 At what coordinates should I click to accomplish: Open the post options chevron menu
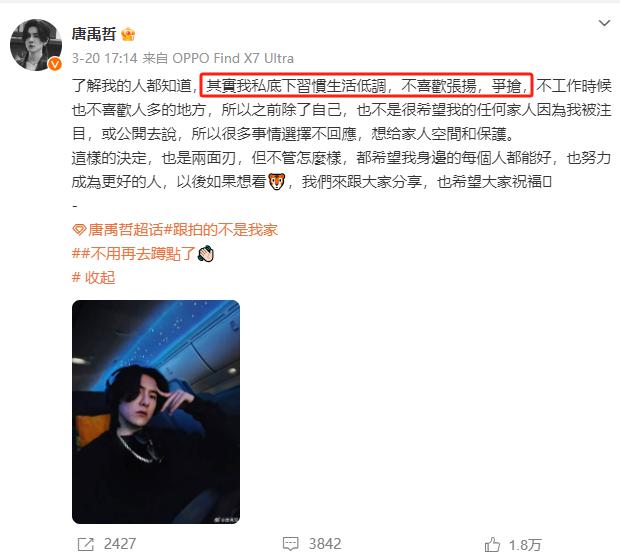(x=604, y=23)
